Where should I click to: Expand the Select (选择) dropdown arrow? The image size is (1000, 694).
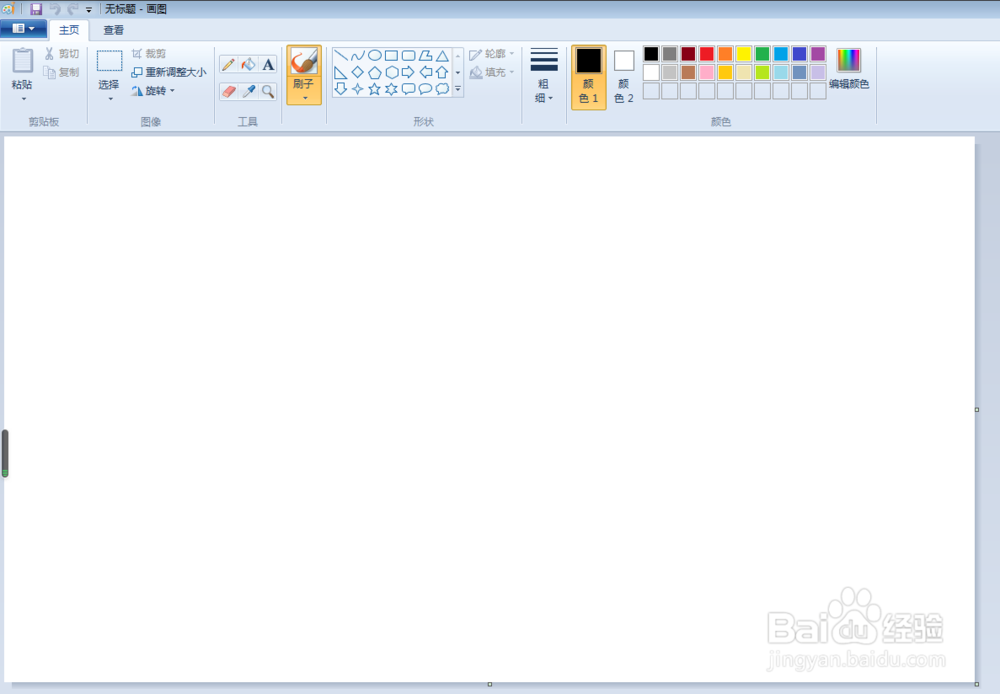pos(110,99)
